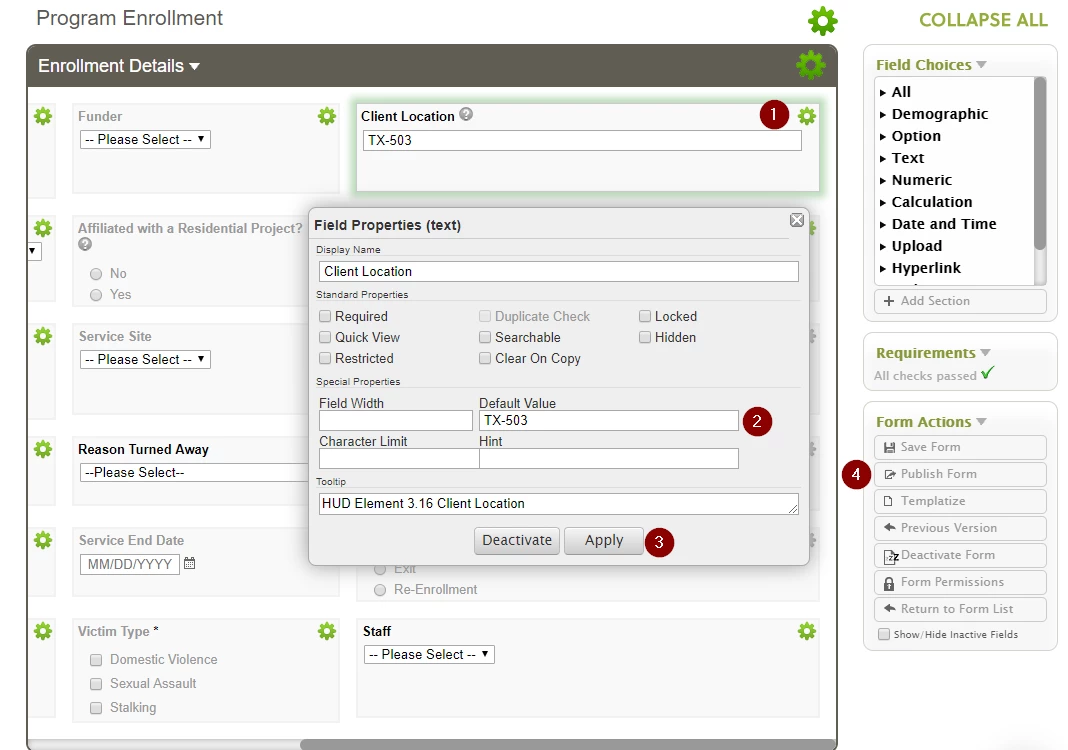This screenshot has height=750, width=1068.
Task: Collapse the Field Choices panel
Action: pyautogui.click(x=981, y=65)
